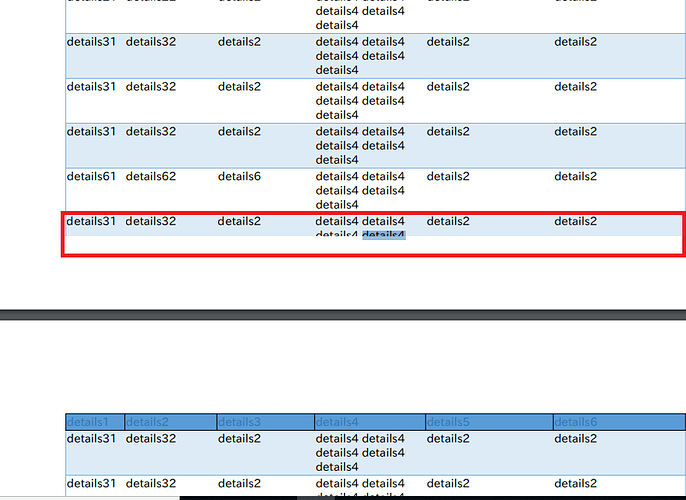Select third-column details2 in red-outlined row

[239, 222]
